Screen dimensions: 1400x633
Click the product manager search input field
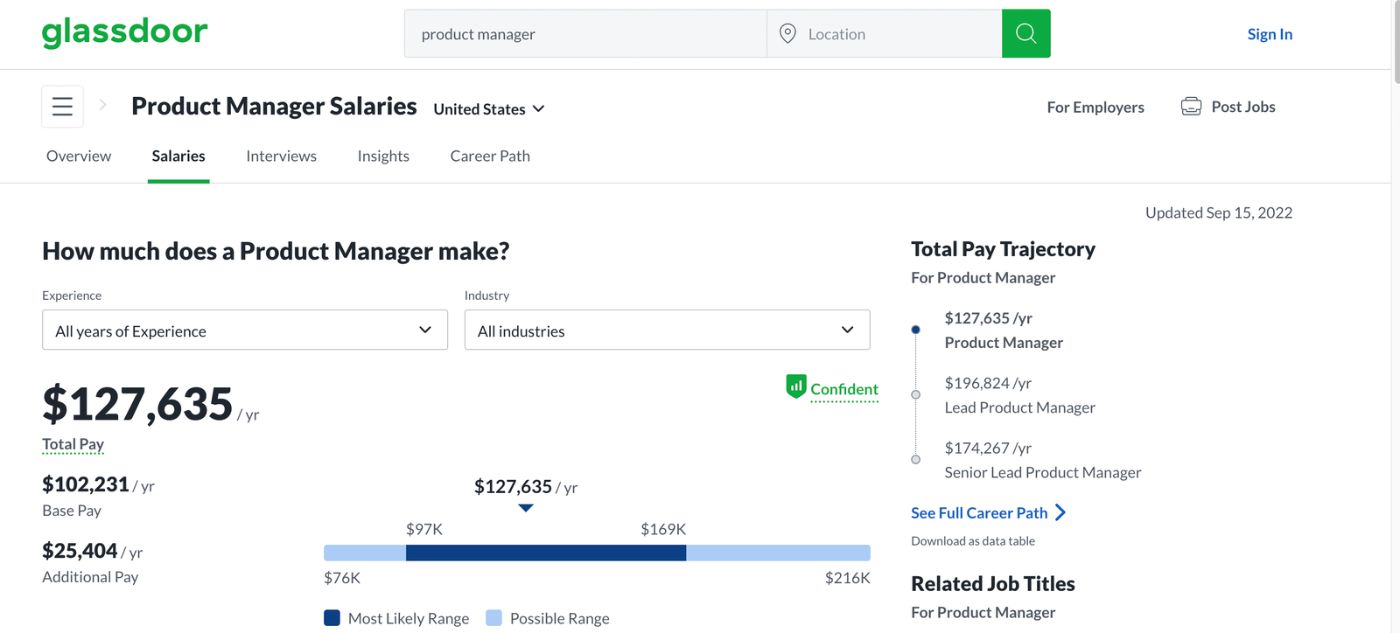pos(585,33)
